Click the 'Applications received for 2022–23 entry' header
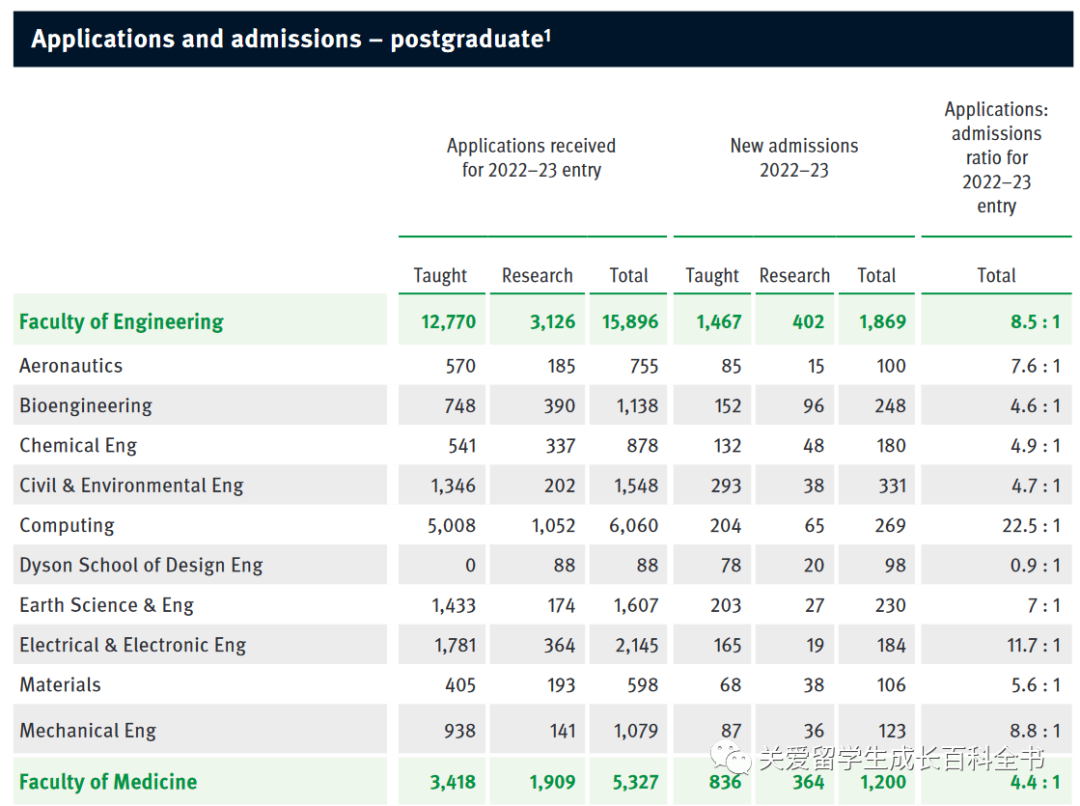Image resolution: width=1080 pixels, height=806 pixels. coord(531,158)
